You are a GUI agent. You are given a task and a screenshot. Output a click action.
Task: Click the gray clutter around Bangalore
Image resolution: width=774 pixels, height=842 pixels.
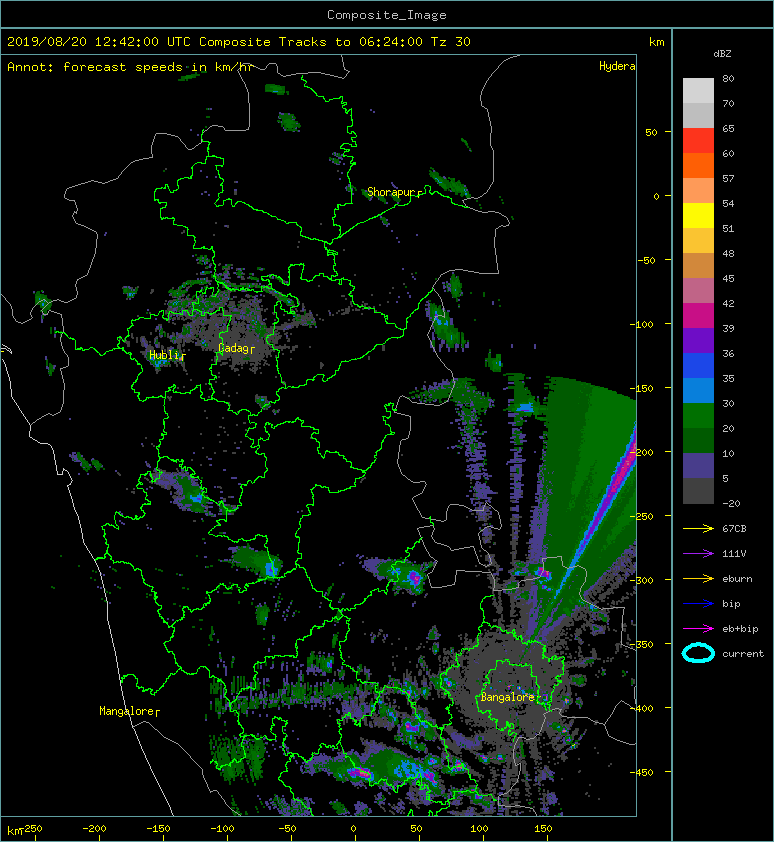tap(505, 677)
